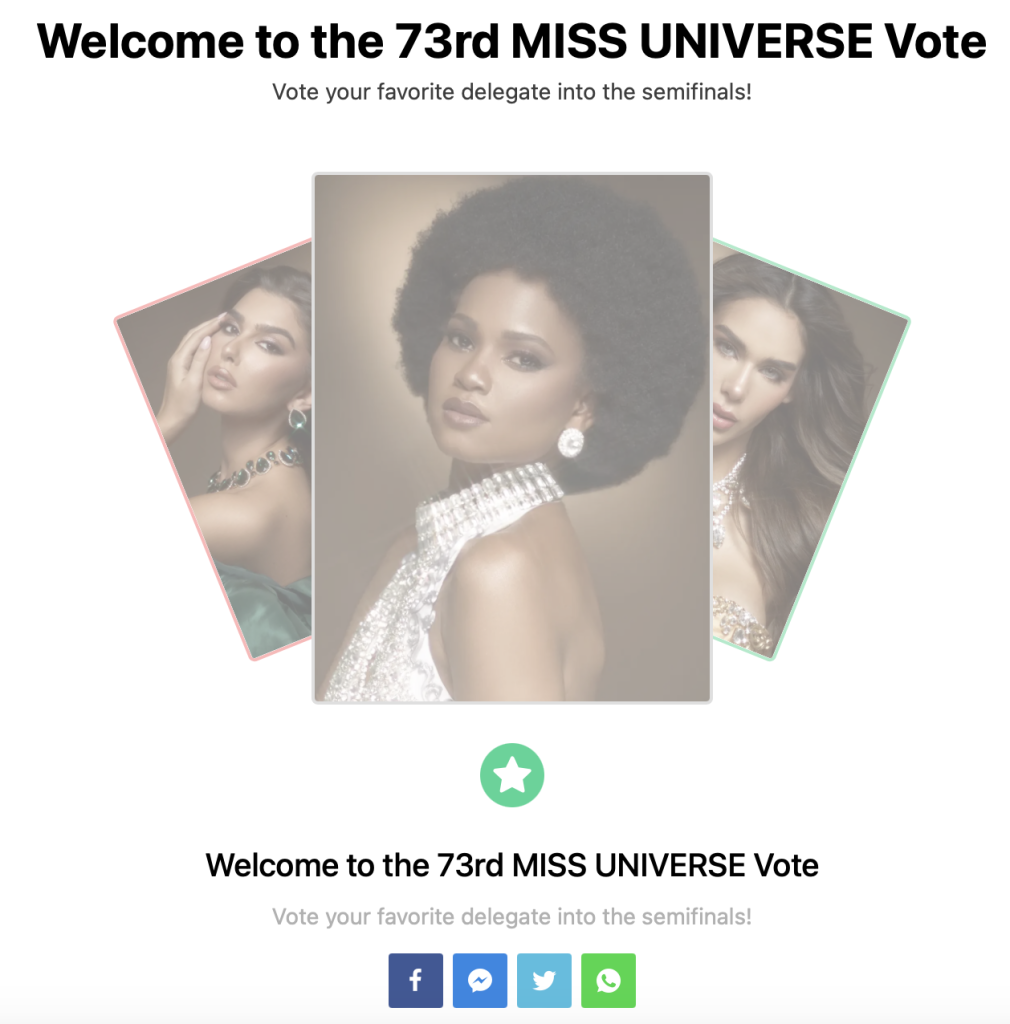Viewport: 1010px width, 1024px height.
Task: Share via the Messenger icon
Action: [x=480, y=980]
